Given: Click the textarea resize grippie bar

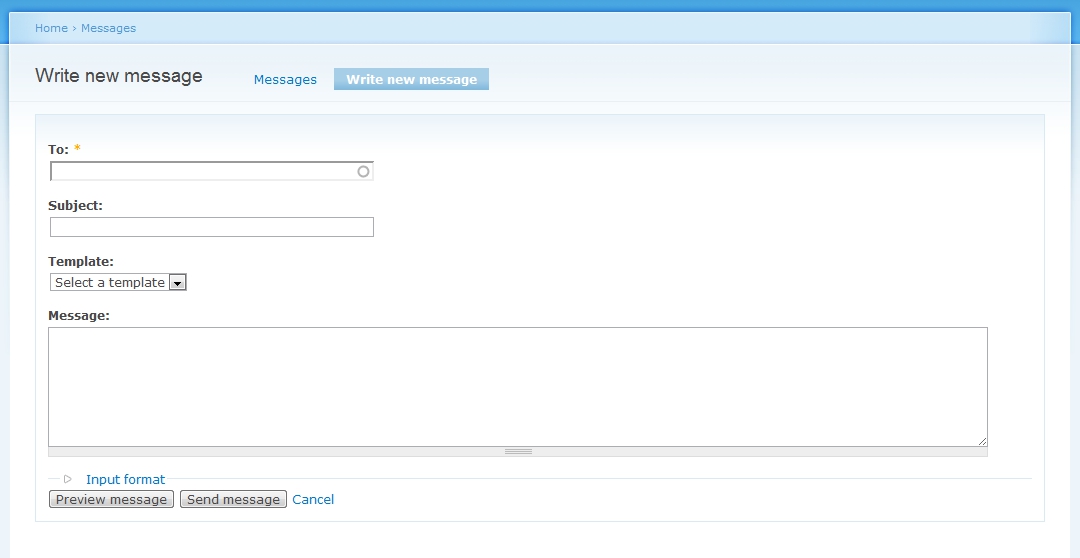Looking at the screenshot, I should [x=517, y=452].
